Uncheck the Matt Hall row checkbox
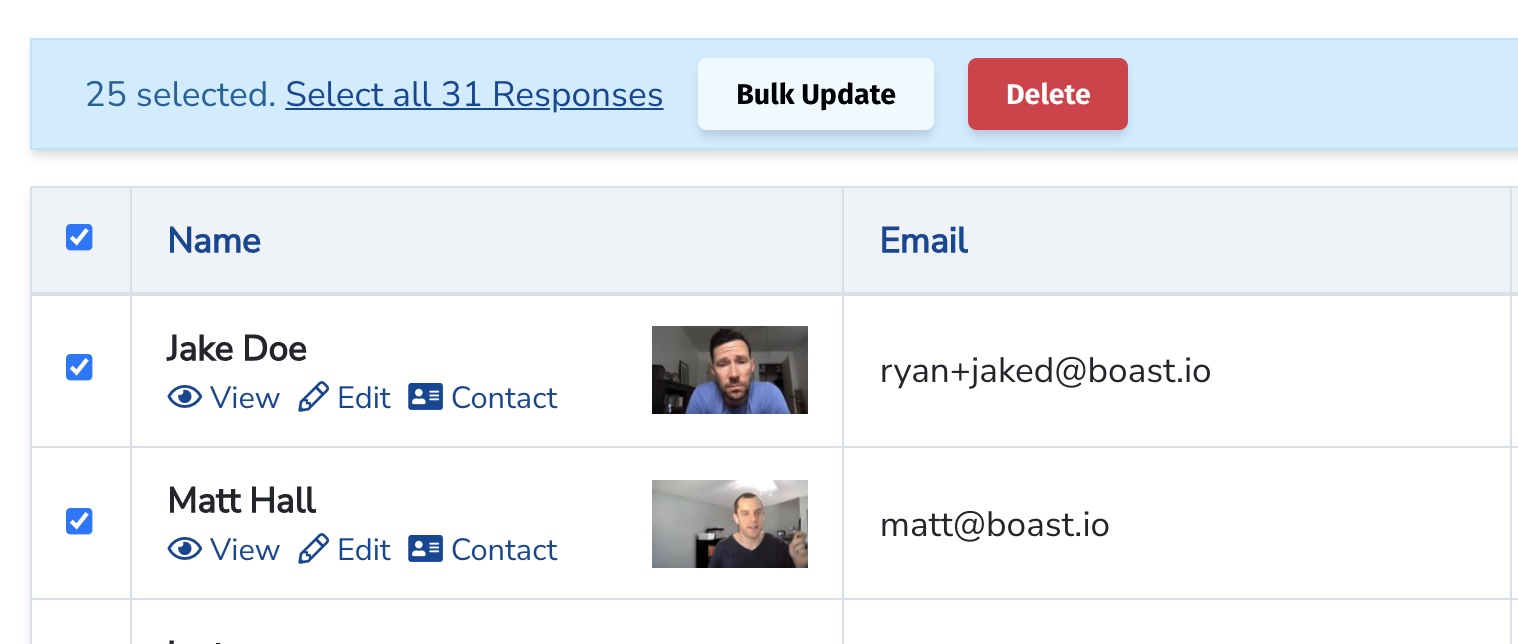The height and width of the screenshot is (644, 1518). [79, 521]
